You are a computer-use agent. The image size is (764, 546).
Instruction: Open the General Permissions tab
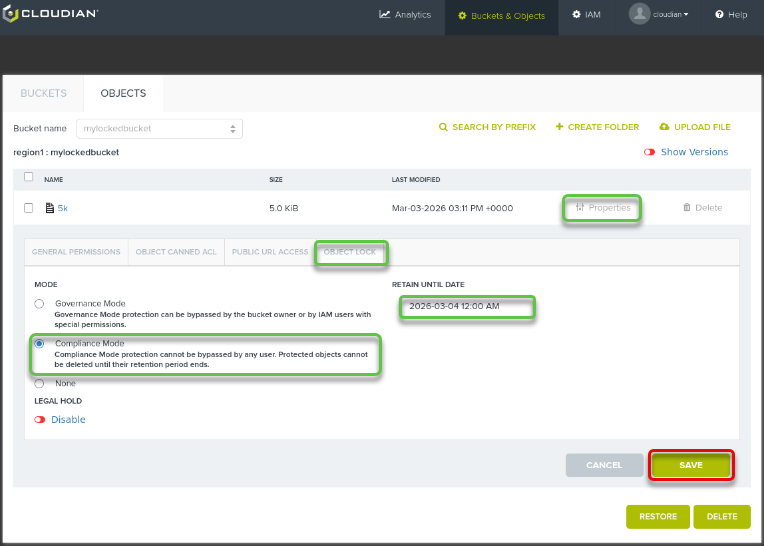(x=76, y=252)
